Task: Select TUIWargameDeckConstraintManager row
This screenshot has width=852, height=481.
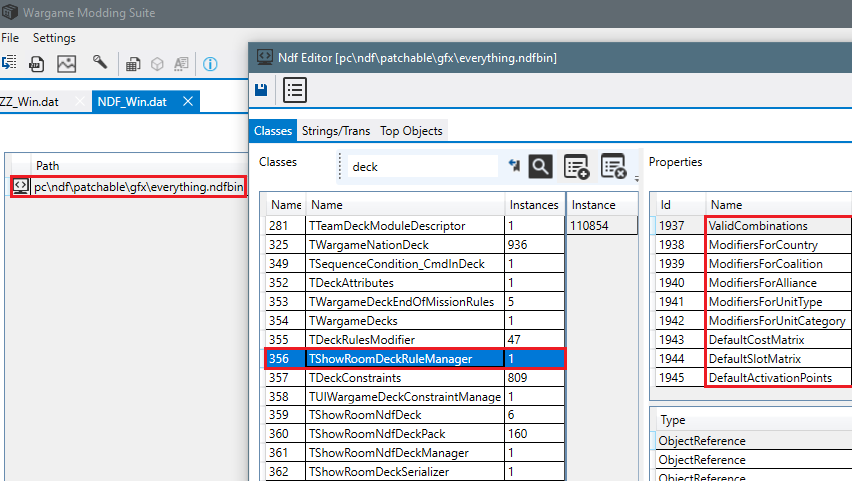Action: 415,397
